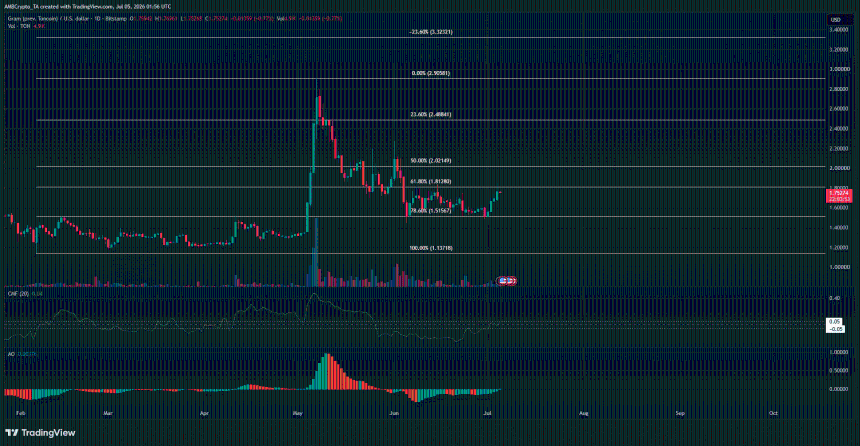The width and height of the screenshot is (860, 446).
Task: Click the CMF (20) indicator title
Action: [x=18, y=293]
